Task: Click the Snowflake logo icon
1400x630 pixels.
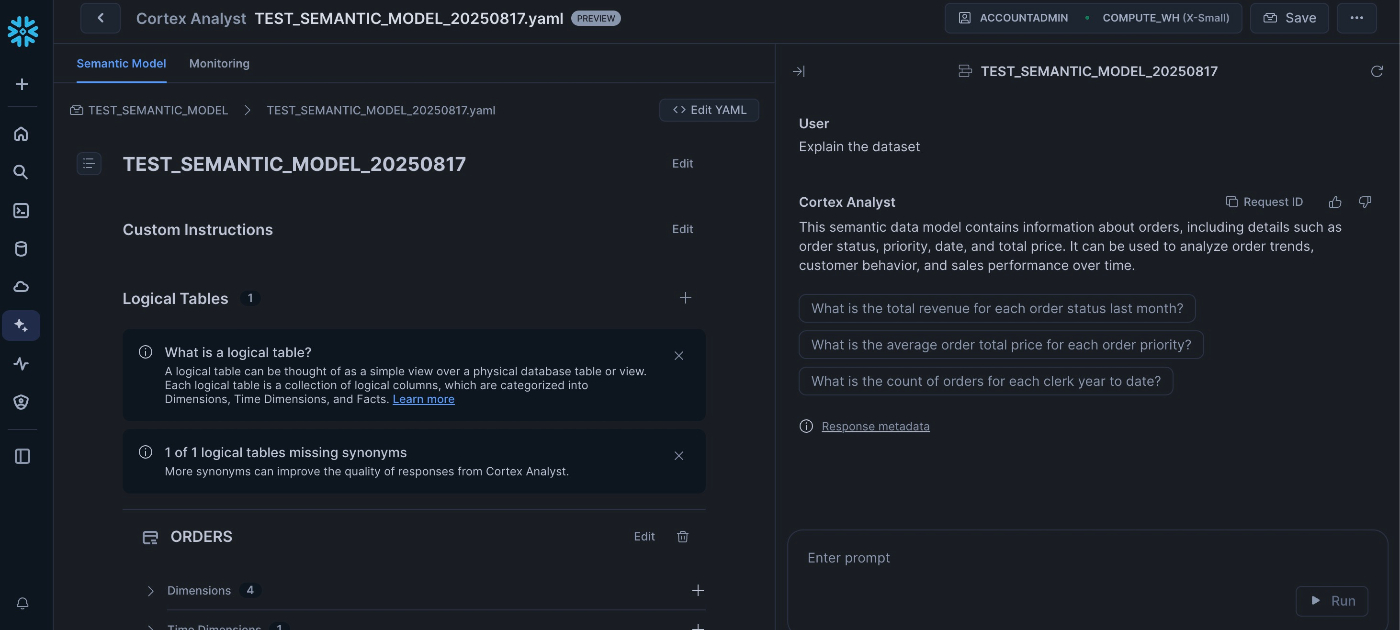Action: (x=22, y=32)
